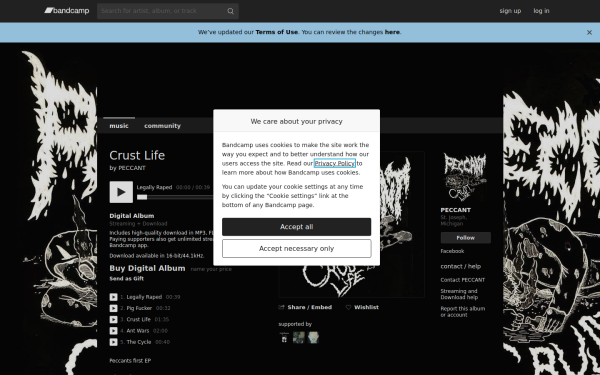Play track 2 Pig Fucker
The image size is (600, 375).
pos(113,308)
